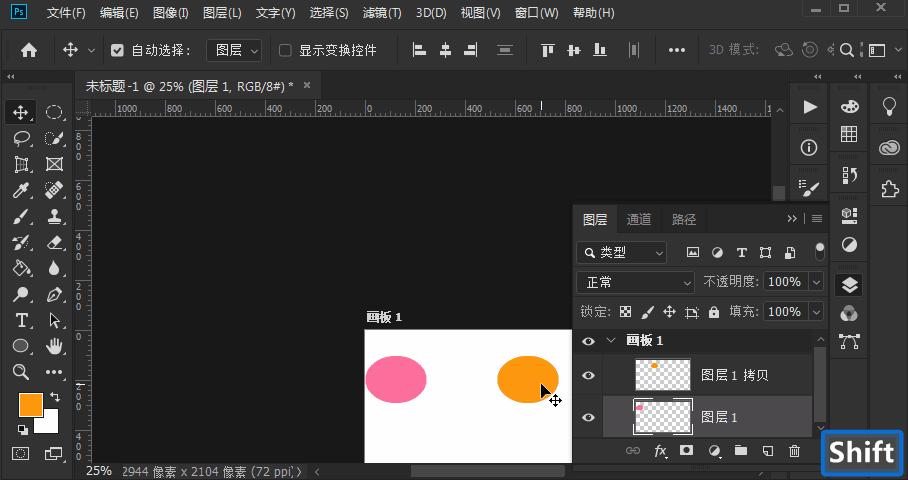Select the Elliptical Marquee tool
Viewport: 908px width, 480px height.
click(54, 112)
